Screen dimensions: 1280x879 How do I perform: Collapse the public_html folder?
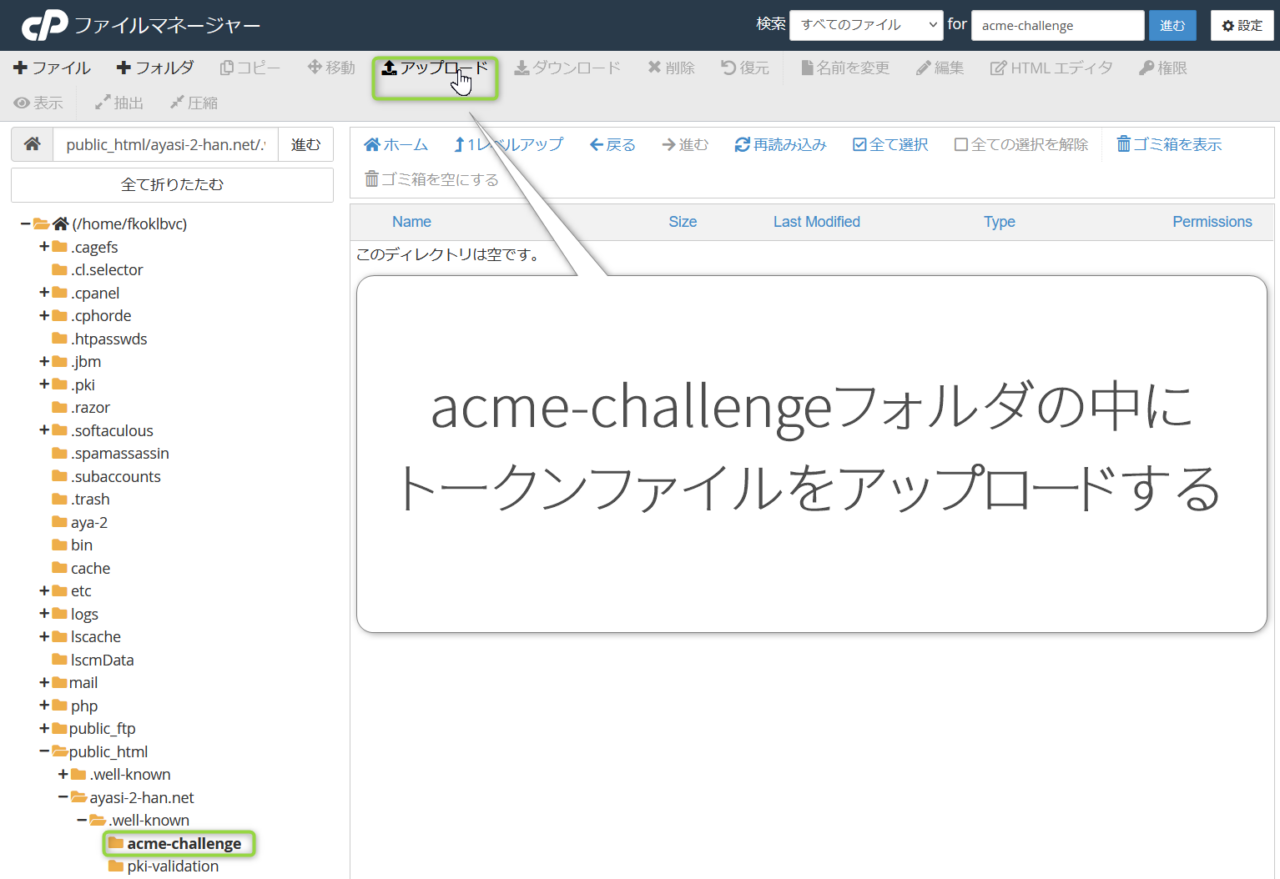coord(44,752)
